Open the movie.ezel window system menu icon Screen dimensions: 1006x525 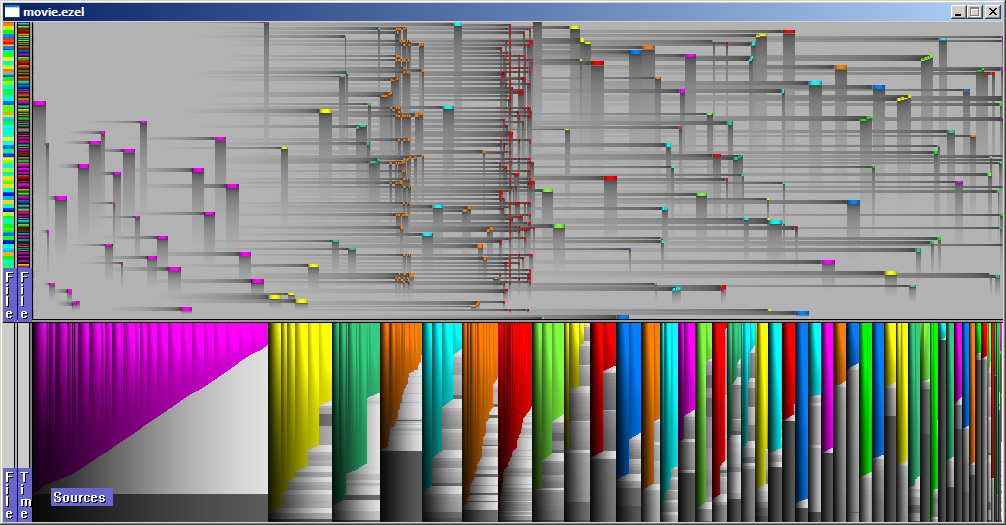click(x=12, y=11)
